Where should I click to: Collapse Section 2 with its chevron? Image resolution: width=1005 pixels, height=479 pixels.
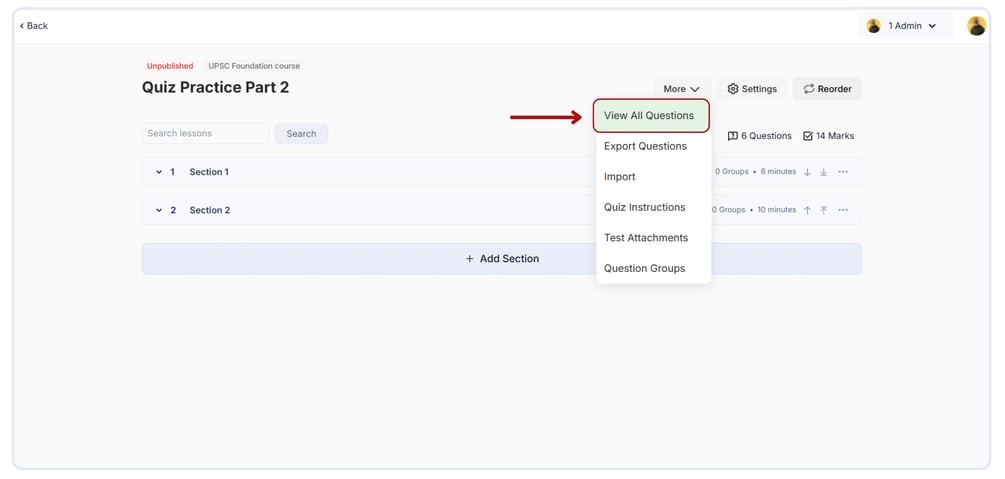(x=159, y=210)
